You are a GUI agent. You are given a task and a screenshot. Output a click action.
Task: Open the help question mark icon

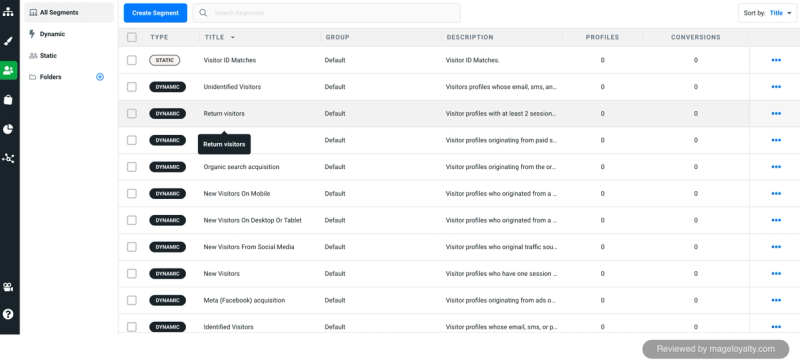(8, 314)
